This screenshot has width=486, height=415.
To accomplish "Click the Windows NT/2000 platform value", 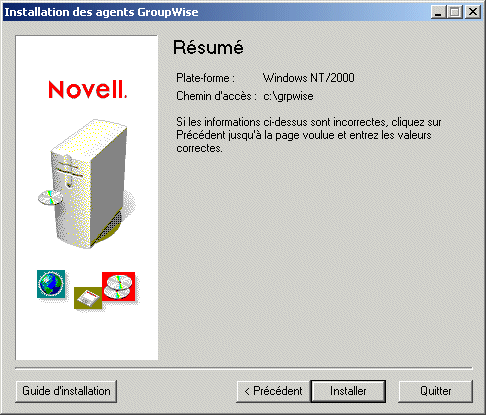I will click(x=309, y=78).
